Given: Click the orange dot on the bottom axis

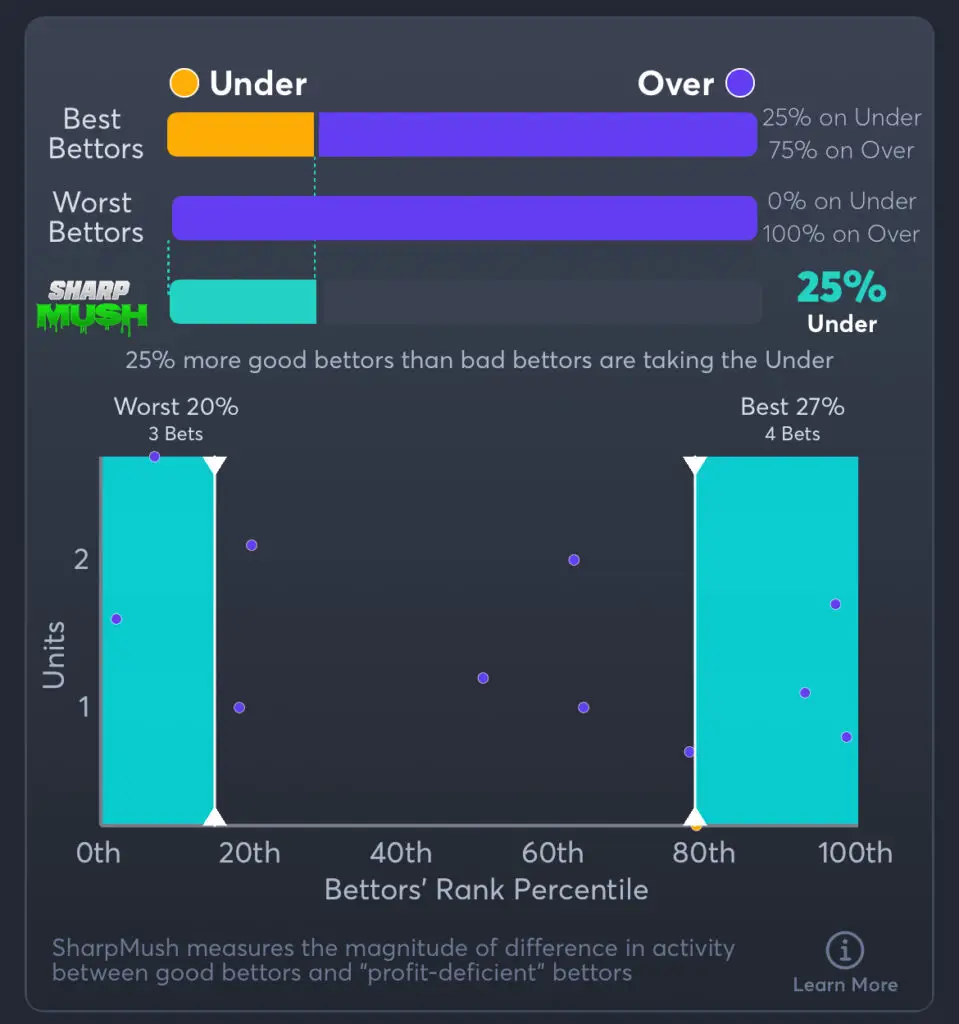Looking at the screenshot, I should pos(696,826).
